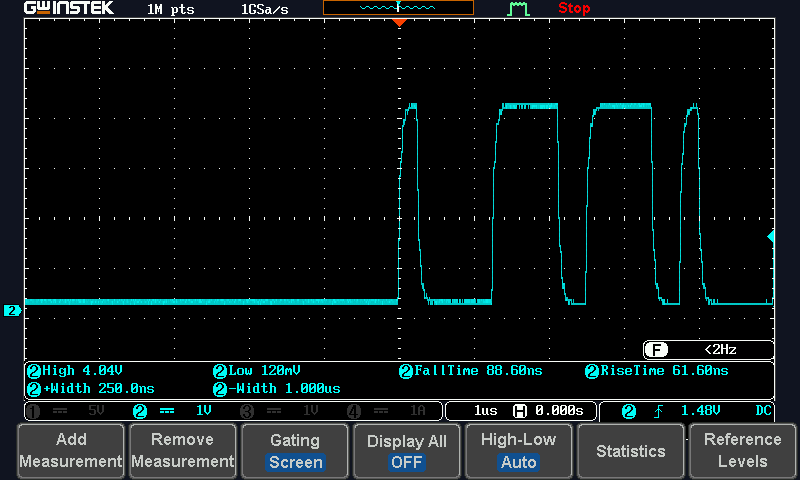Click the cyan trigger level arrow on right edge
Screen dimensions: 800x480
tap(770, 237)
